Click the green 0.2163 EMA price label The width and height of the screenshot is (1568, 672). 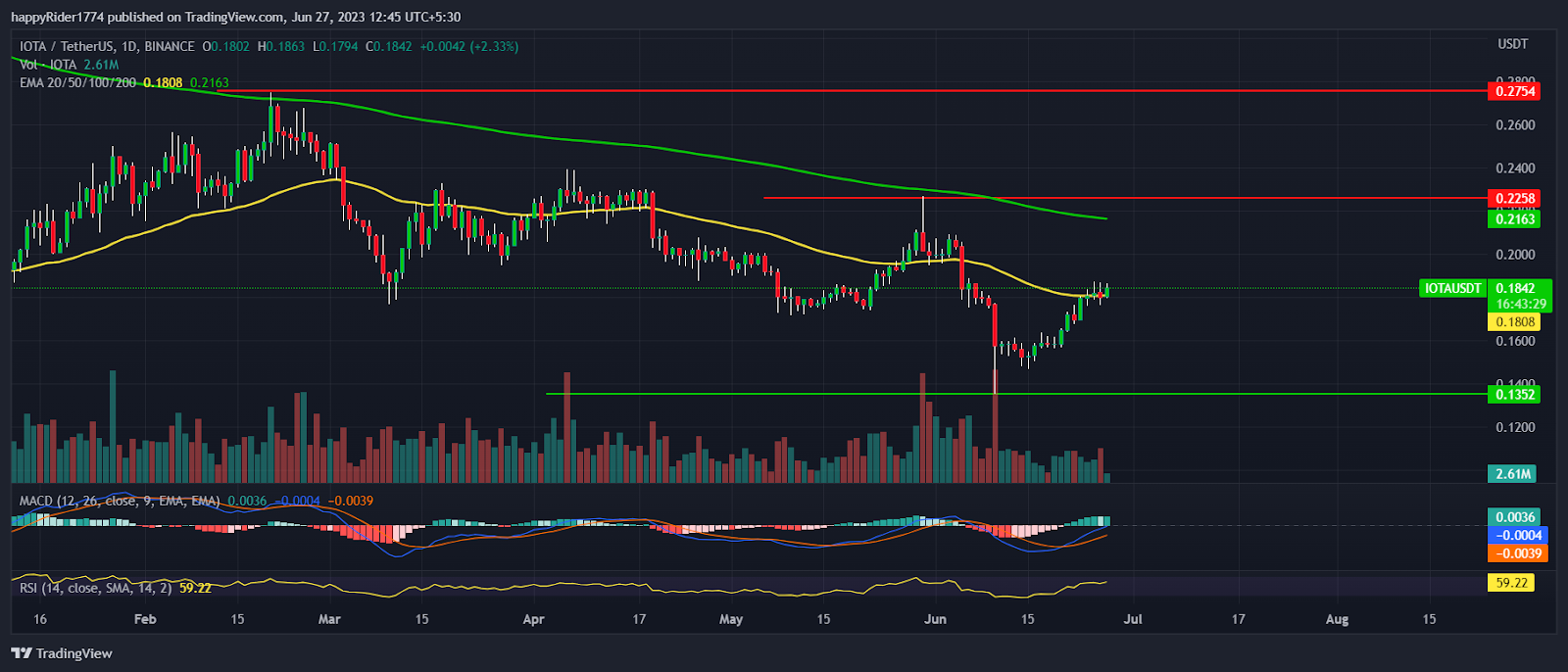(x=1514, y=218)
